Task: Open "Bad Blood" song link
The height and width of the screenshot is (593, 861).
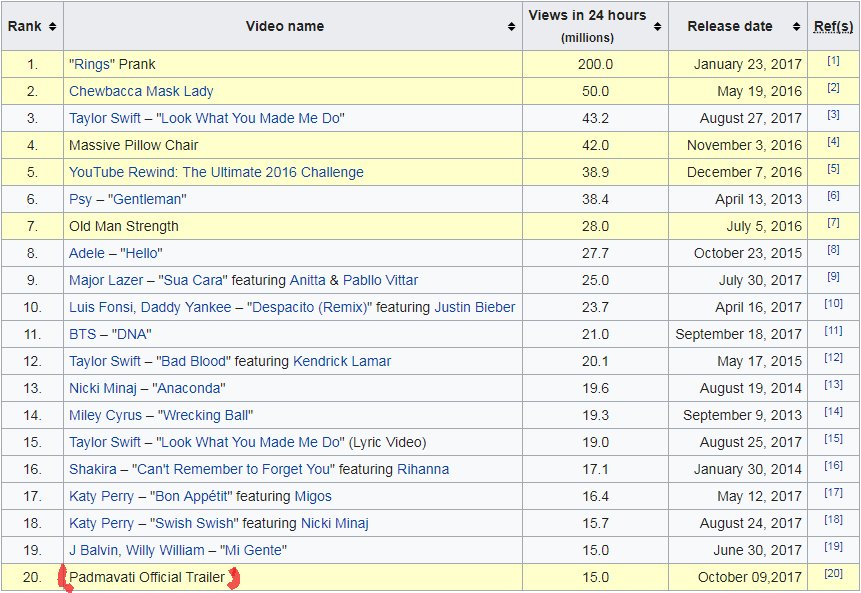Action: point(193,361)
